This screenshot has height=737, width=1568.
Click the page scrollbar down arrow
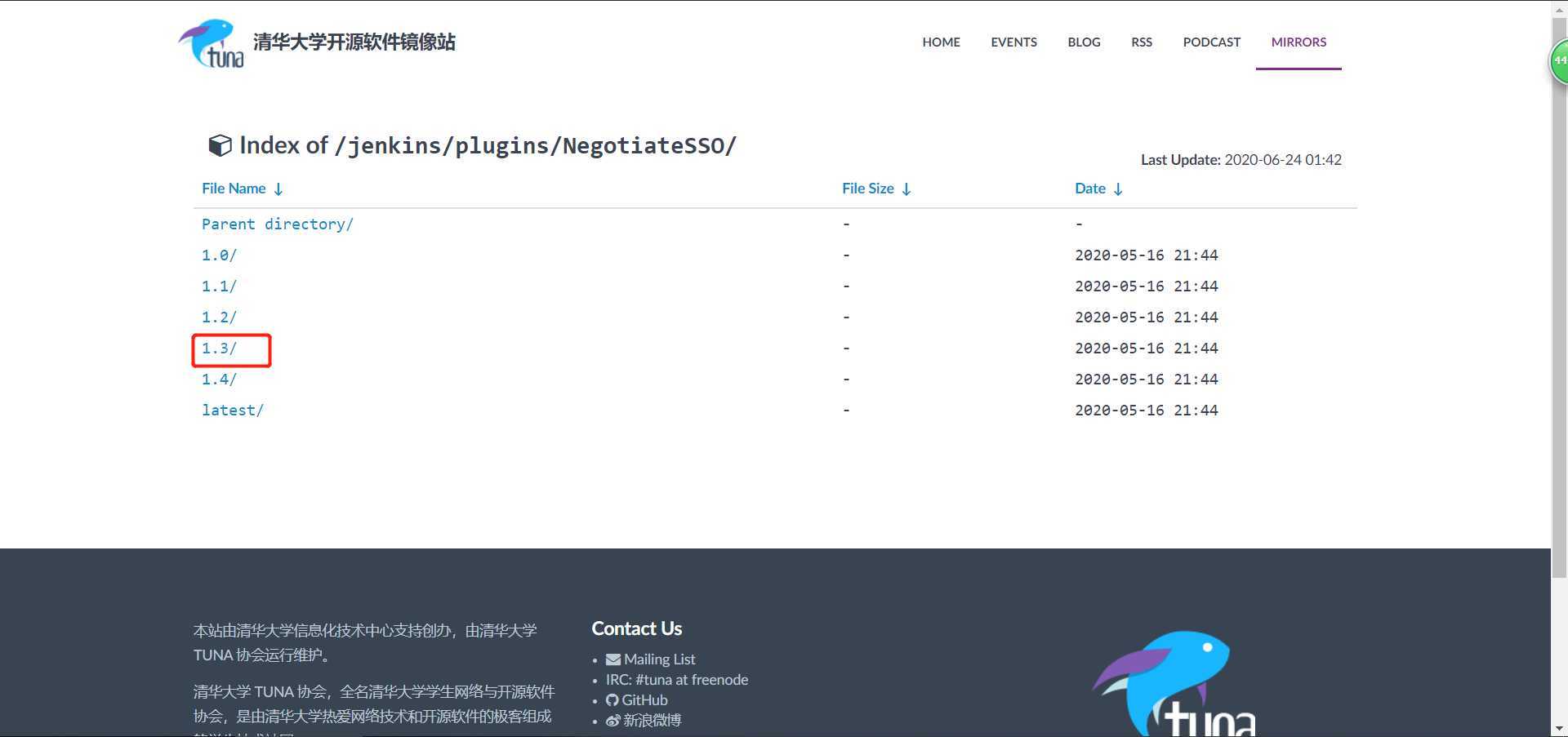(x=1559, y=728)
